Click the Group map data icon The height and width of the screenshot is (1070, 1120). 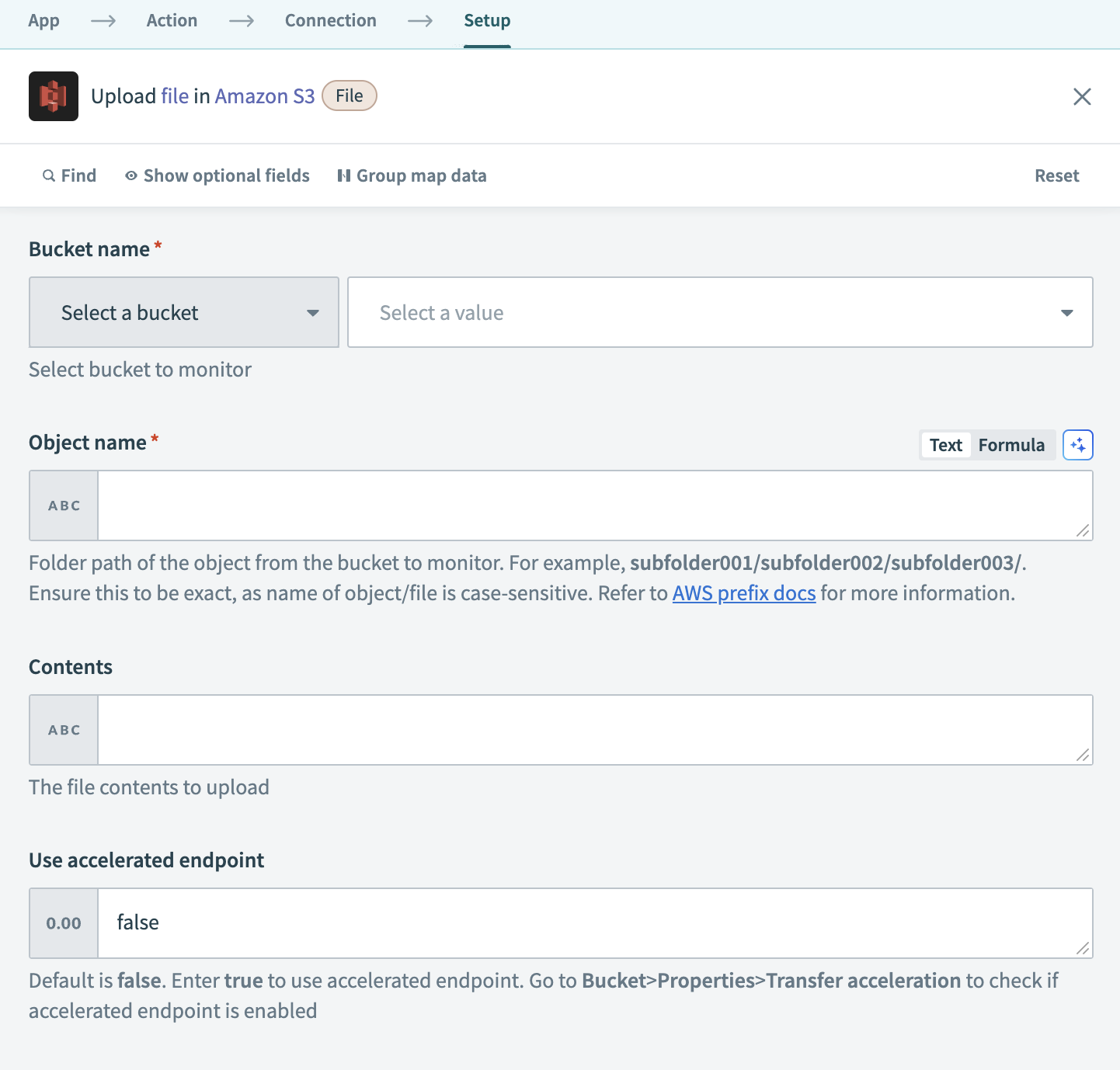point(343,175)
